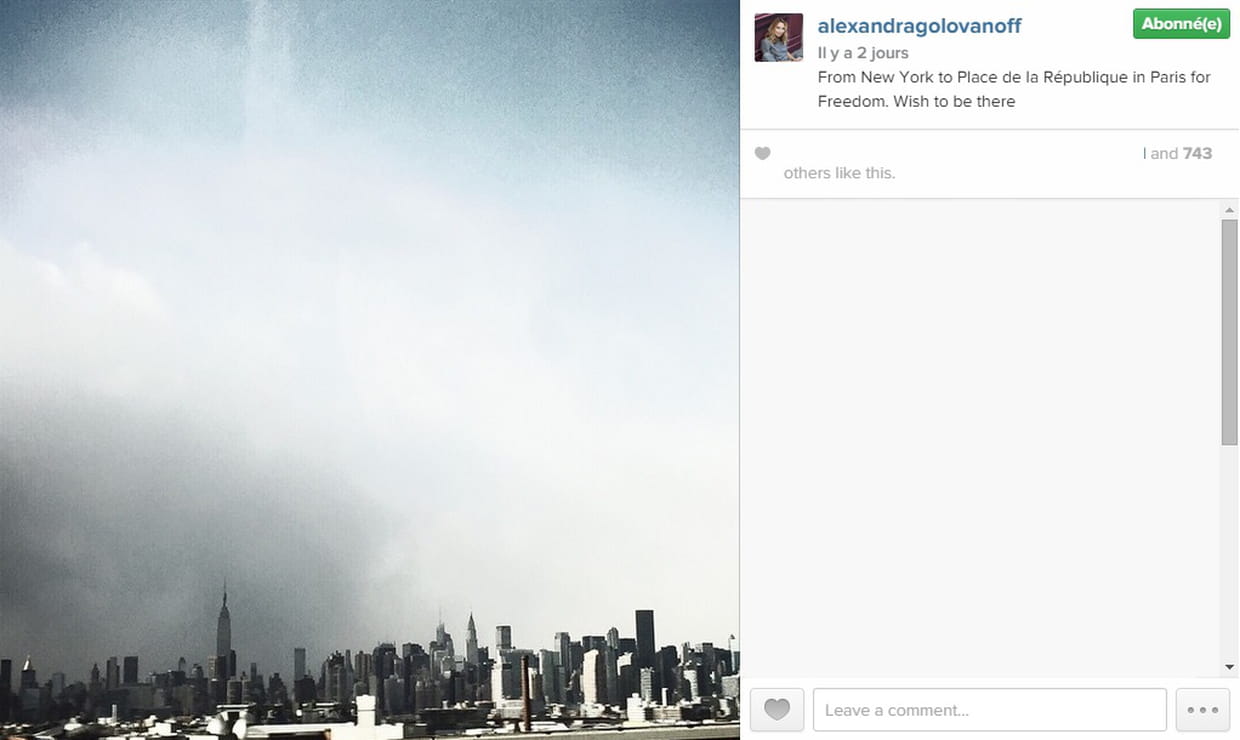Like the post with the heart button
The image size is (1240, 740).
(777, 710)
